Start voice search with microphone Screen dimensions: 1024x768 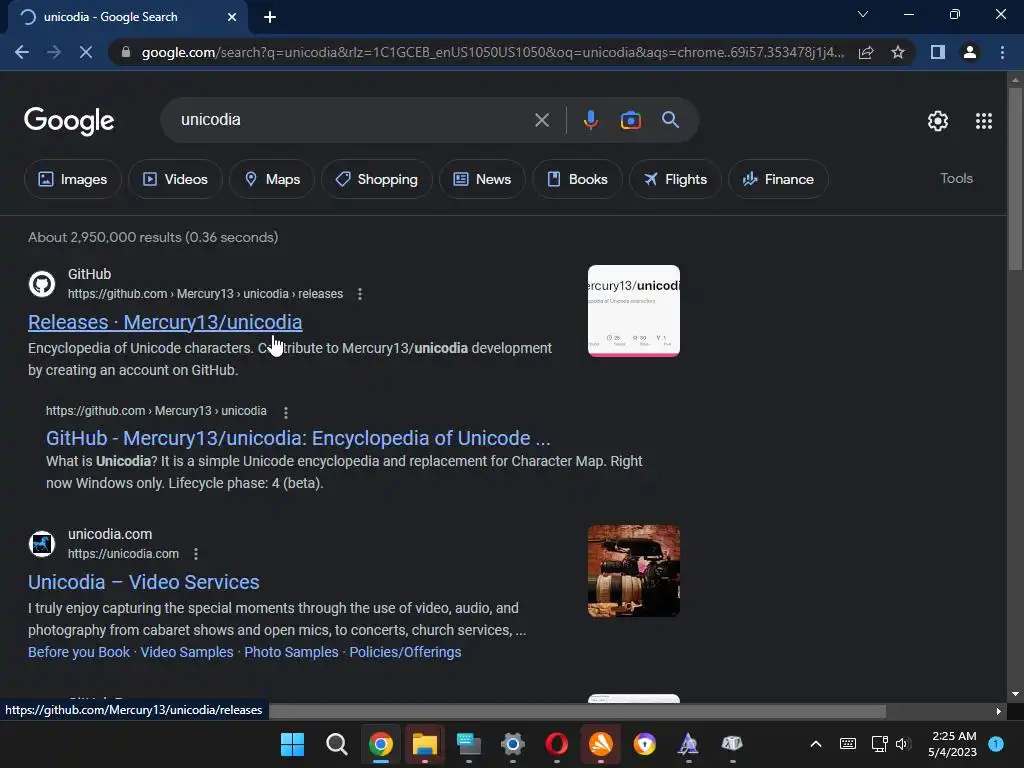(x=590, y=120)
